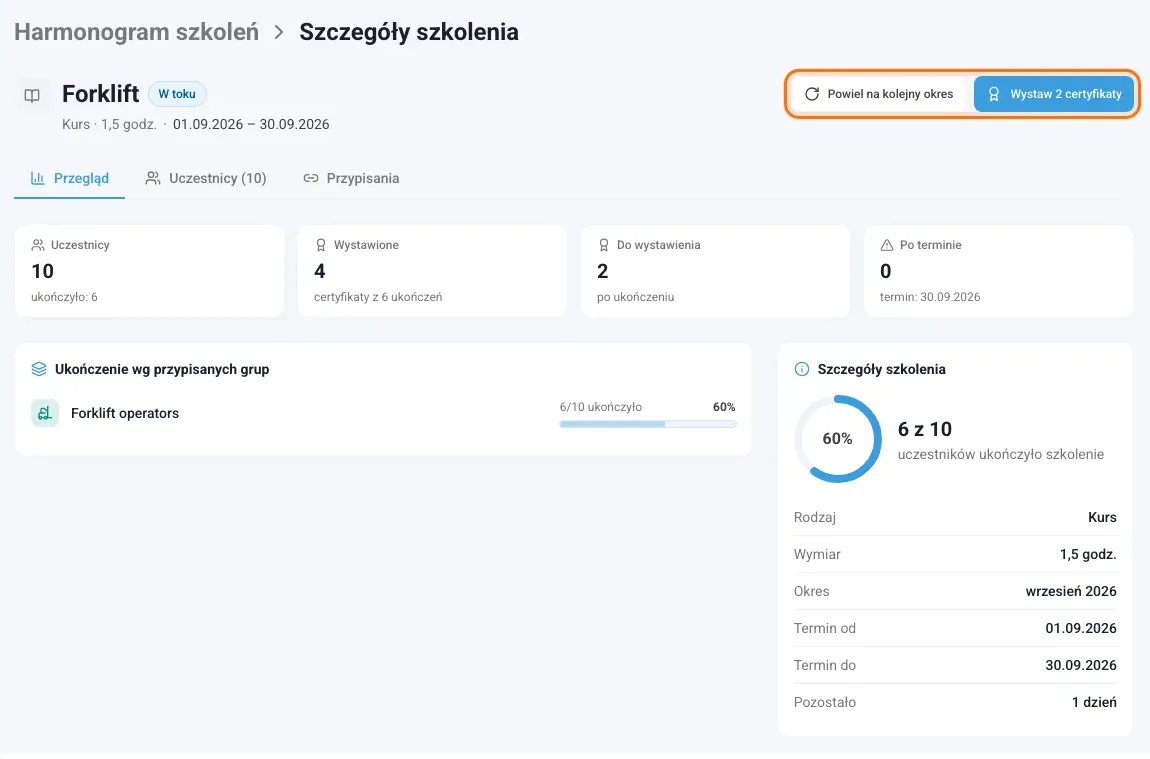Screen dimensions: 1150x759
Task: Click 'Ukończenie wg przypisanych grup' heading
Action: (162, 369)
